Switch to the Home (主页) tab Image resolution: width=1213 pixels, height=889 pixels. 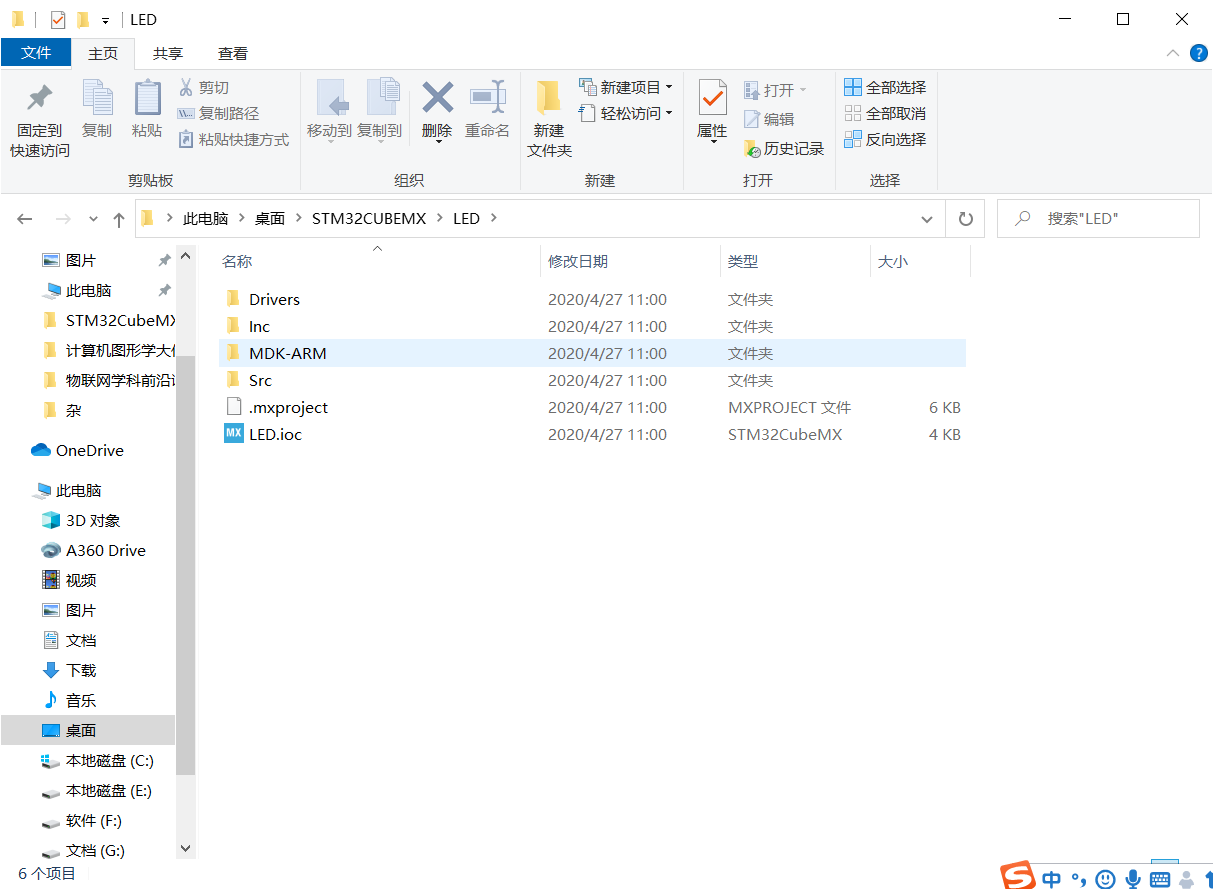pyautogui.click(x=103, y=53)
